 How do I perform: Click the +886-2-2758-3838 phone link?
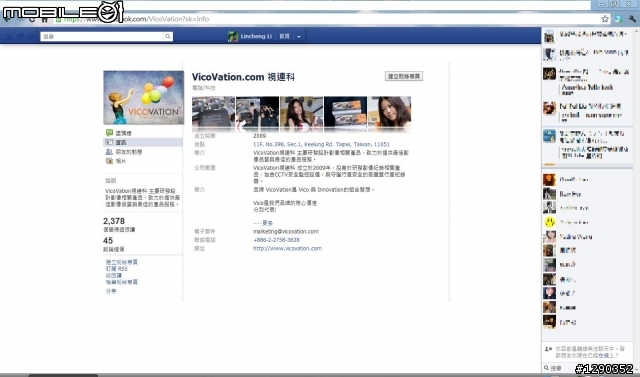pyautogui.click(x=276, y=240)
